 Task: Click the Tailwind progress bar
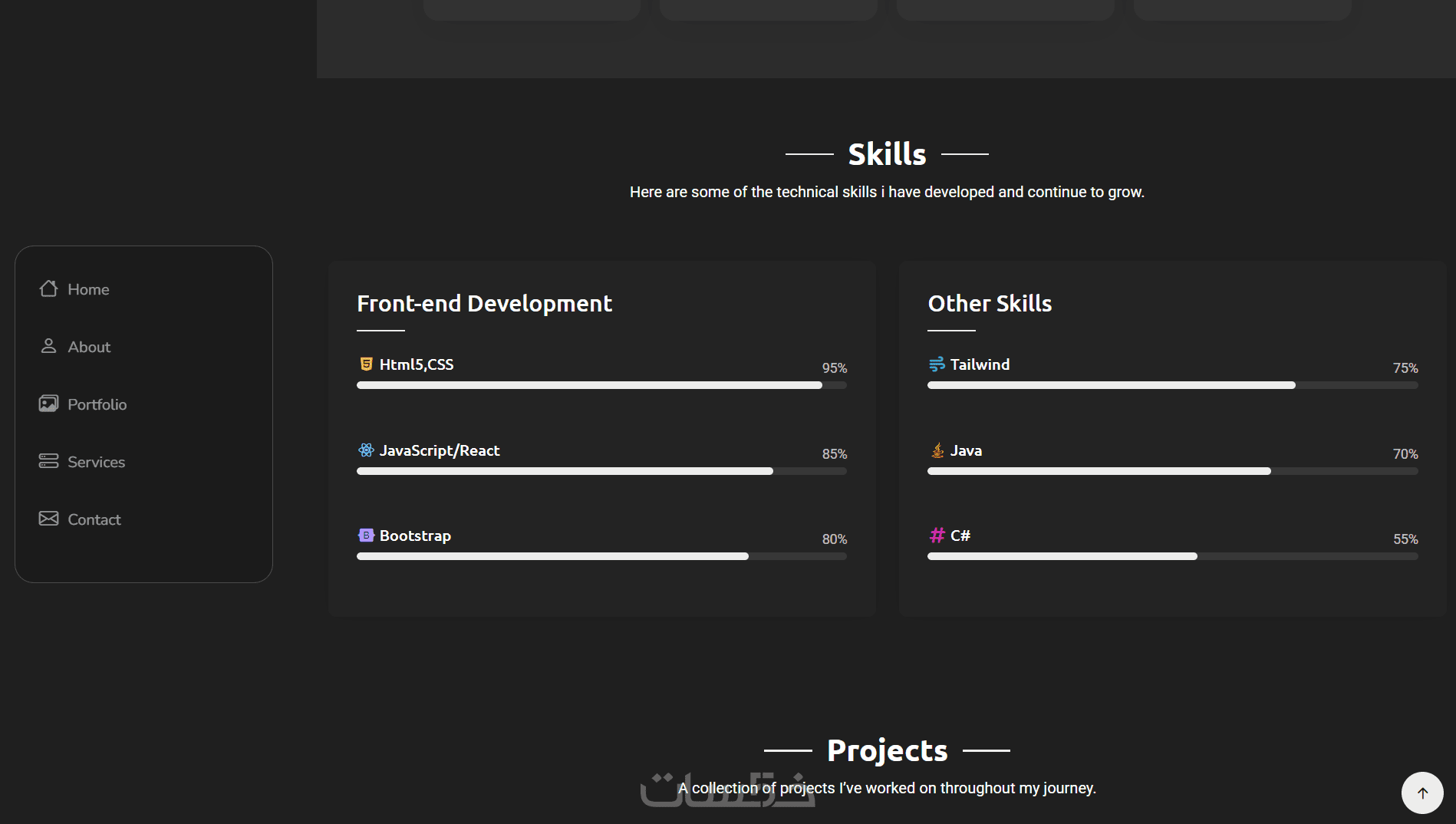click(1172, 385)
